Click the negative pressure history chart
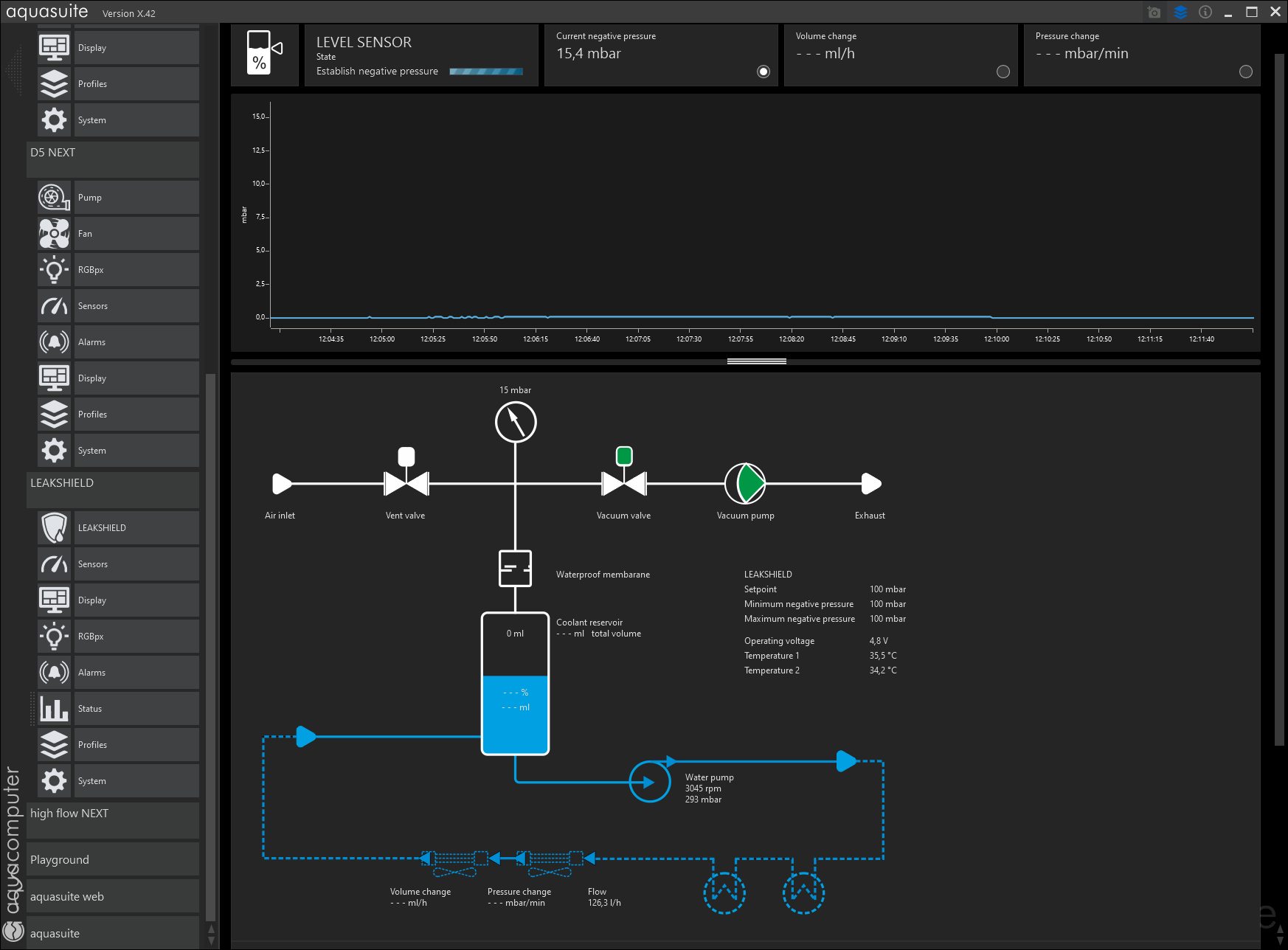The height and width of the screenshot is (950, 1288). click(x=746, y=223)
